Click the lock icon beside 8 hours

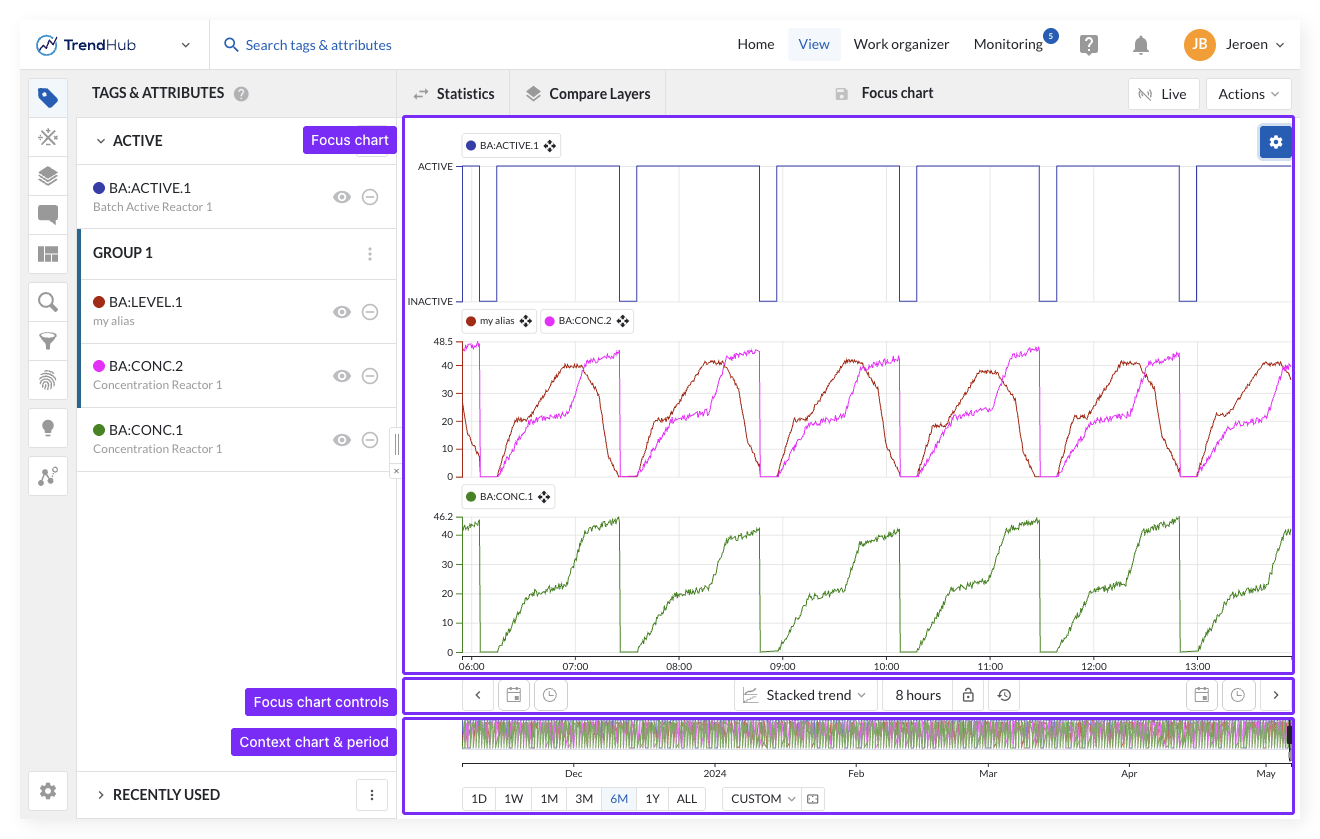tap(968, 695)
